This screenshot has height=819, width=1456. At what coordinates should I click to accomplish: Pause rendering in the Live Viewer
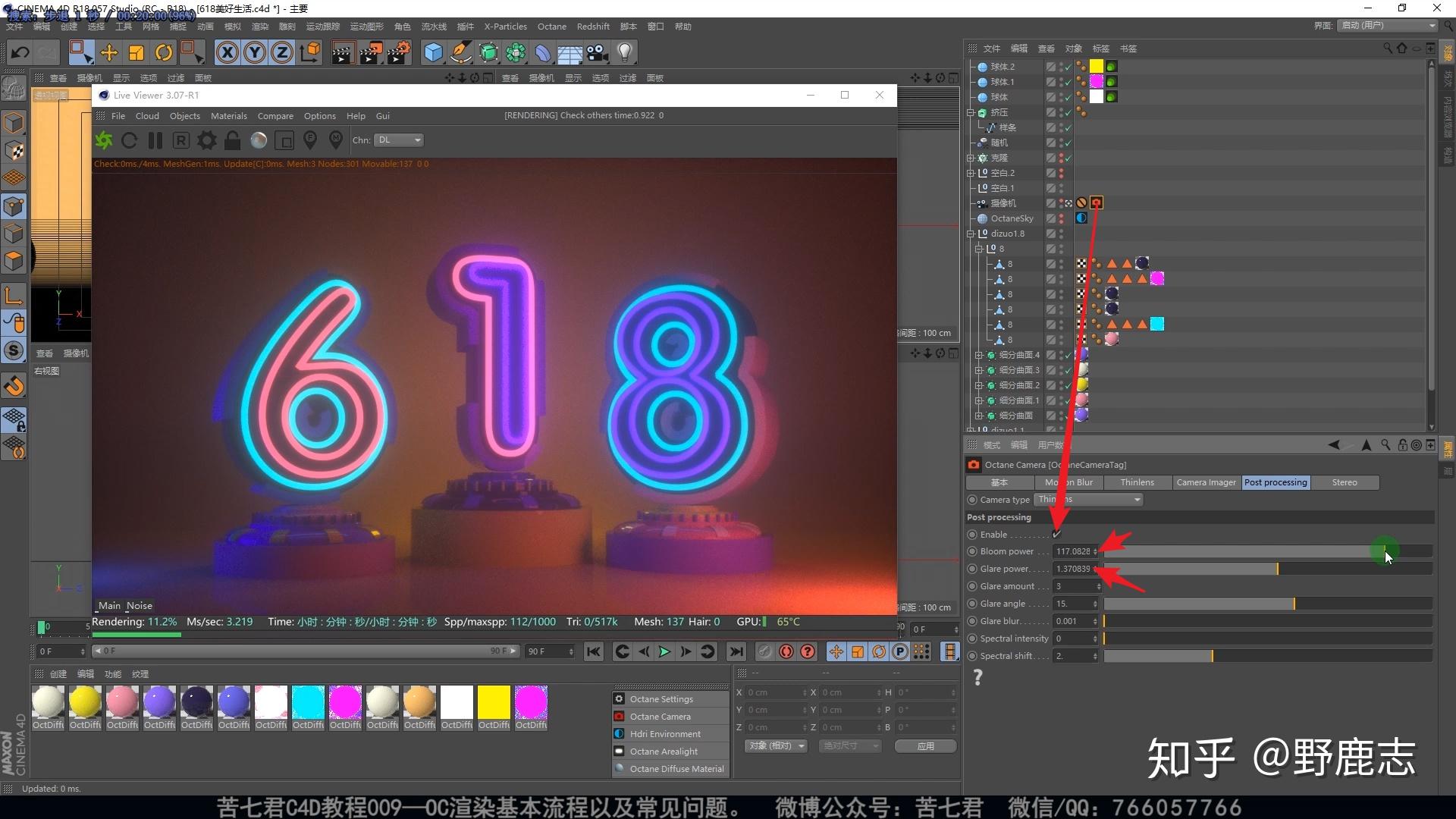(155, 140)
